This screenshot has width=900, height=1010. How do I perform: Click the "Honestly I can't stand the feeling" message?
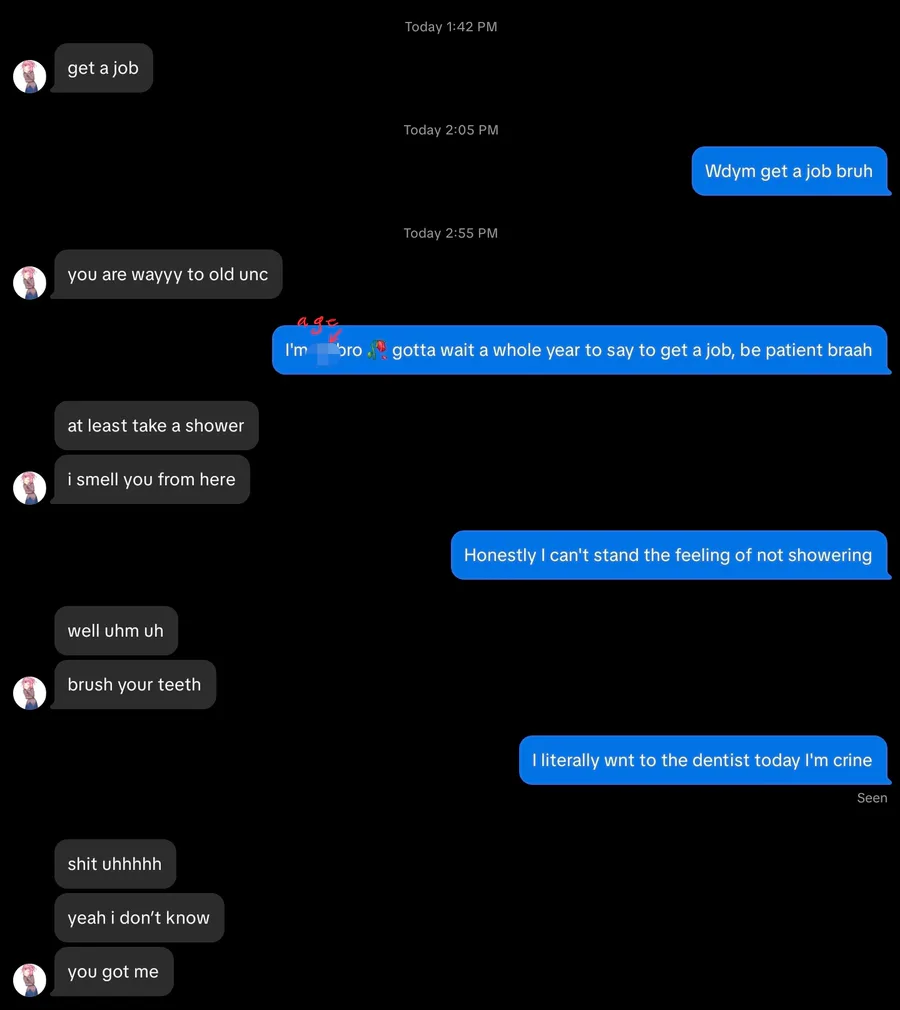point(668,555)
